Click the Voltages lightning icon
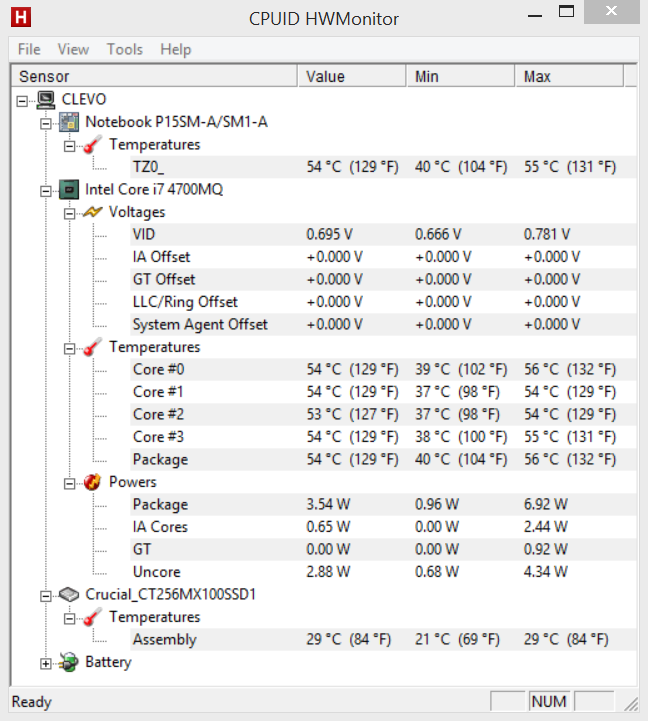Image resolution: width=648 pixels, height=721 pixels. (x=92, y=212)
